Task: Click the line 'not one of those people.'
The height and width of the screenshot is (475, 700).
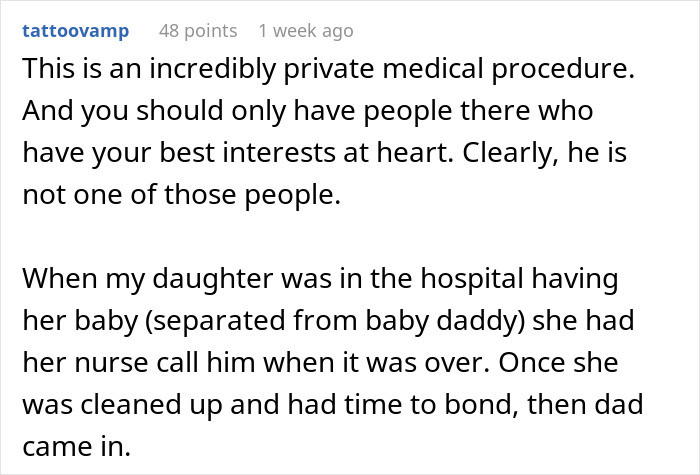Action: [x=182, y=195]
